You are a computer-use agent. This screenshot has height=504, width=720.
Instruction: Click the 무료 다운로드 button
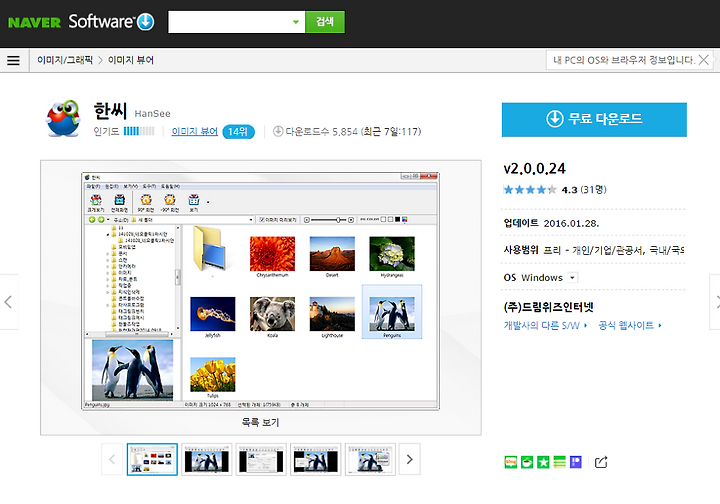(594, 119)
